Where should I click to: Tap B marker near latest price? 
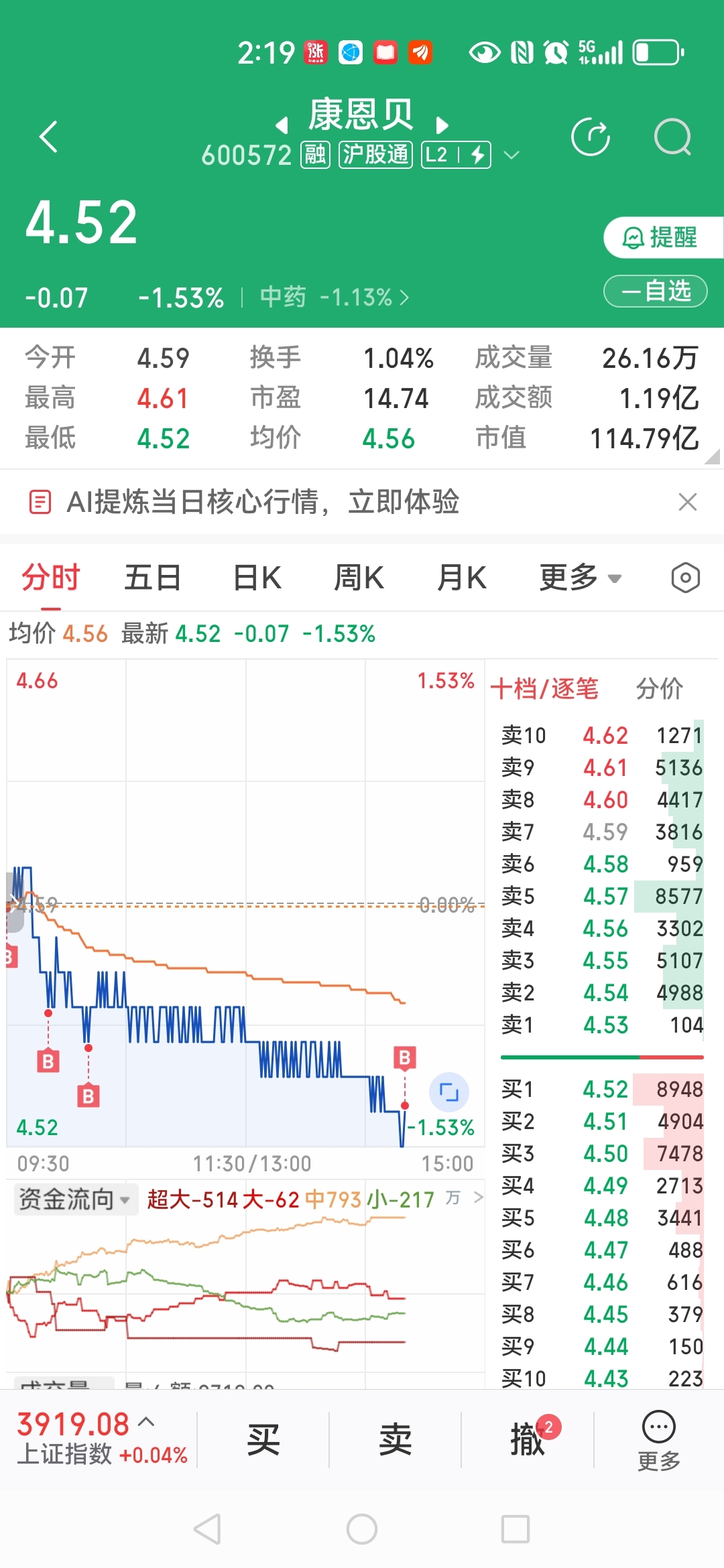pos(404,1057)
